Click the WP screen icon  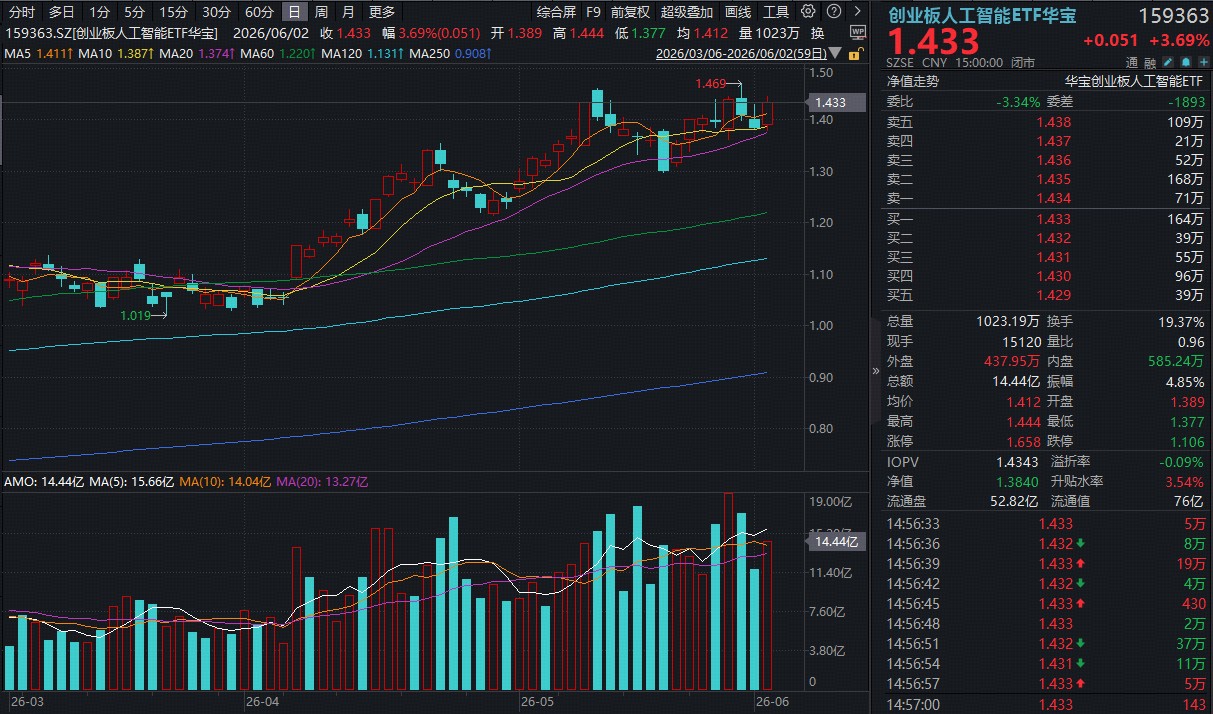tap(857, 32)
